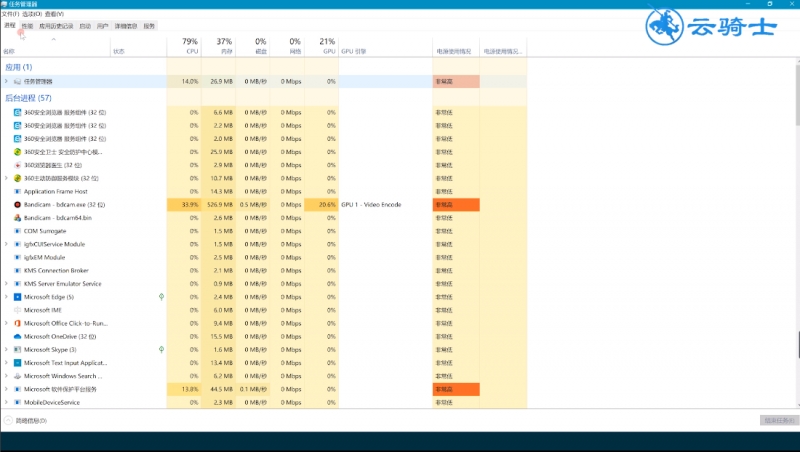Expand the Microsoft Windows Search entry
The width and height of the screenshot is (800, 452).
point(6,376)
